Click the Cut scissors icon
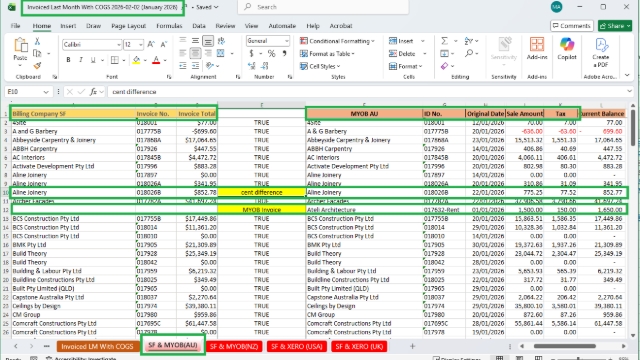 pos(37,41)
